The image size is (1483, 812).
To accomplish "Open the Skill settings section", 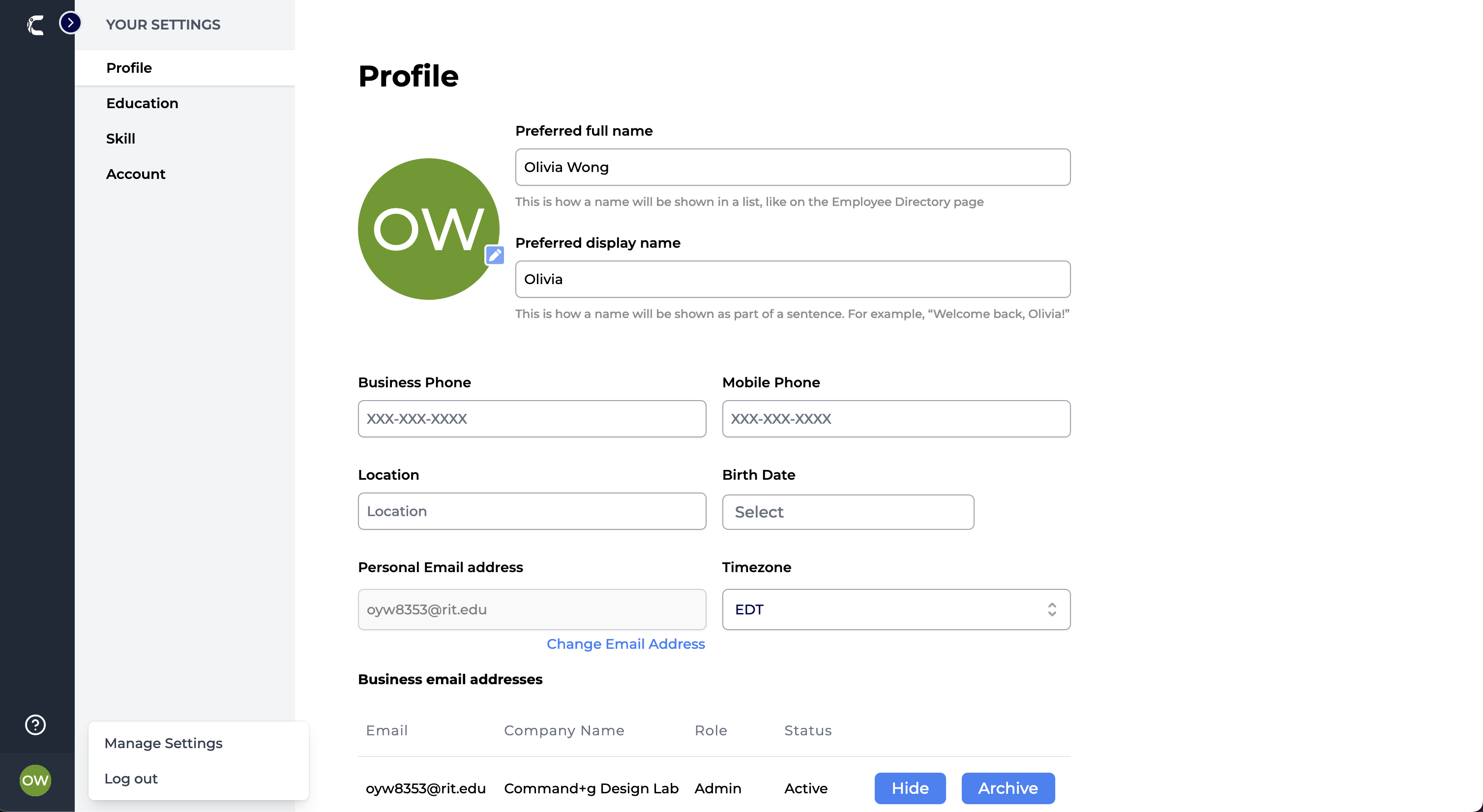I will (120, 139).
